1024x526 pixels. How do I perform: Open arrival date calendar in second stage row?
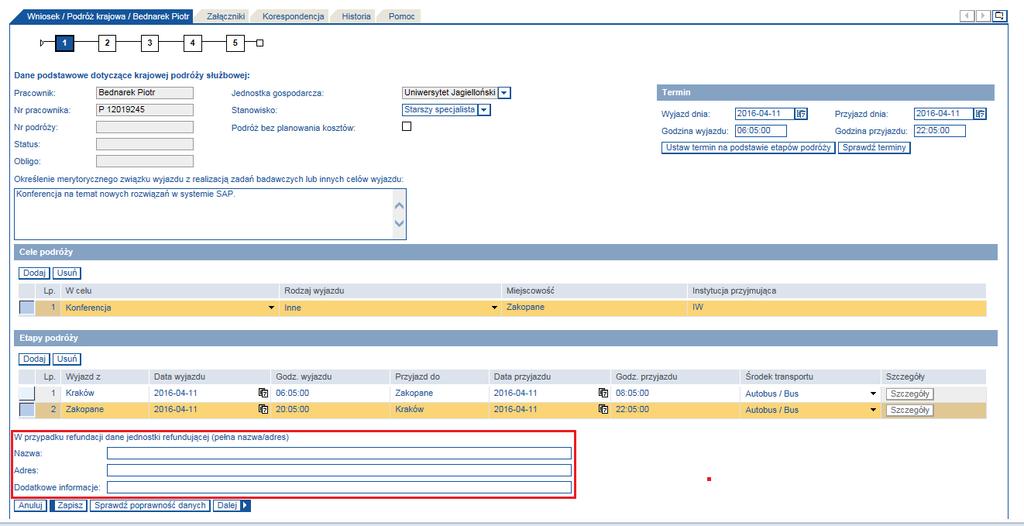coord(603,410)
